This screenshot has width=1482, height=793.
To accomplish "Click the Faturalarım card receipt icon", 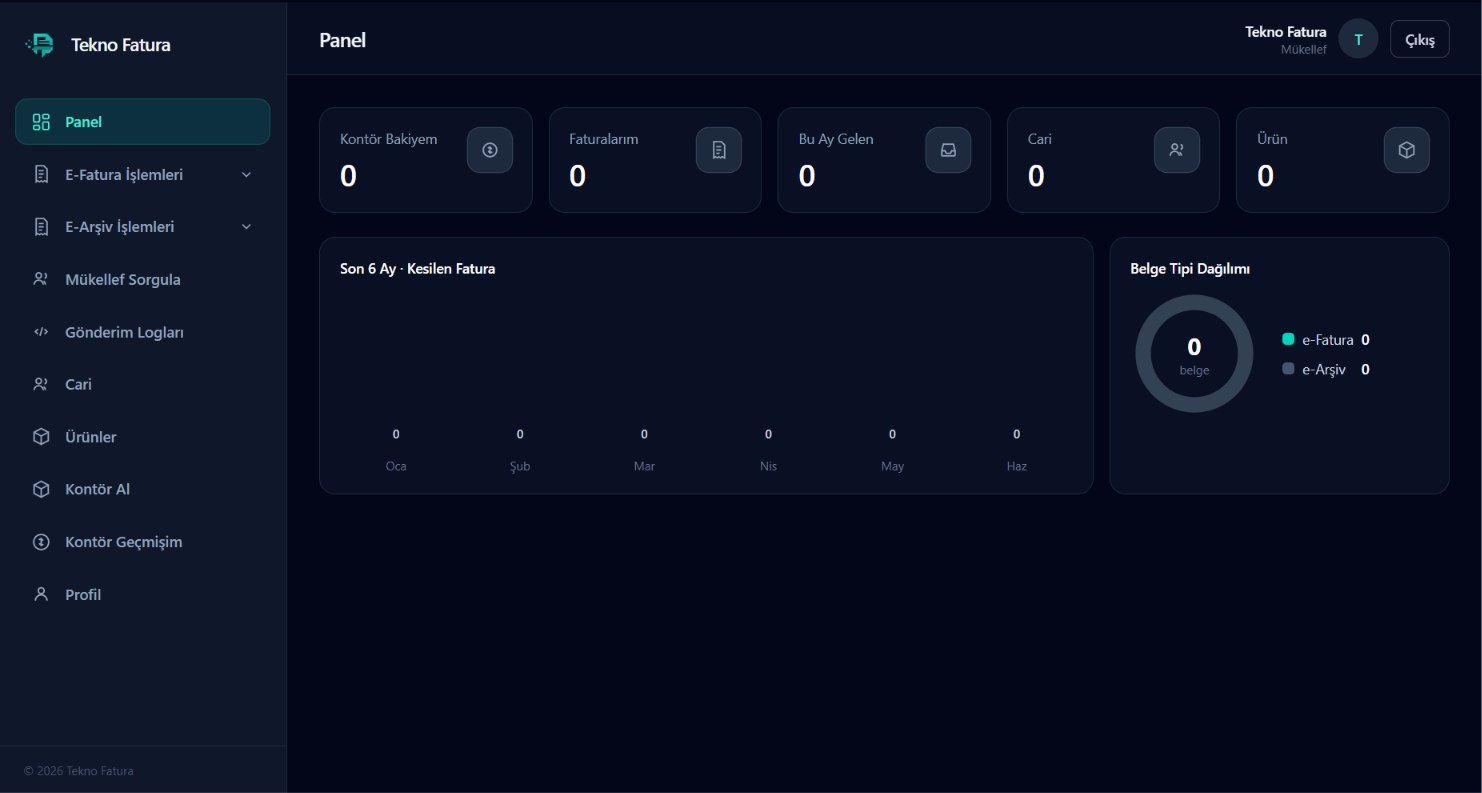I will pyautogui.click(x=719, y=150).
